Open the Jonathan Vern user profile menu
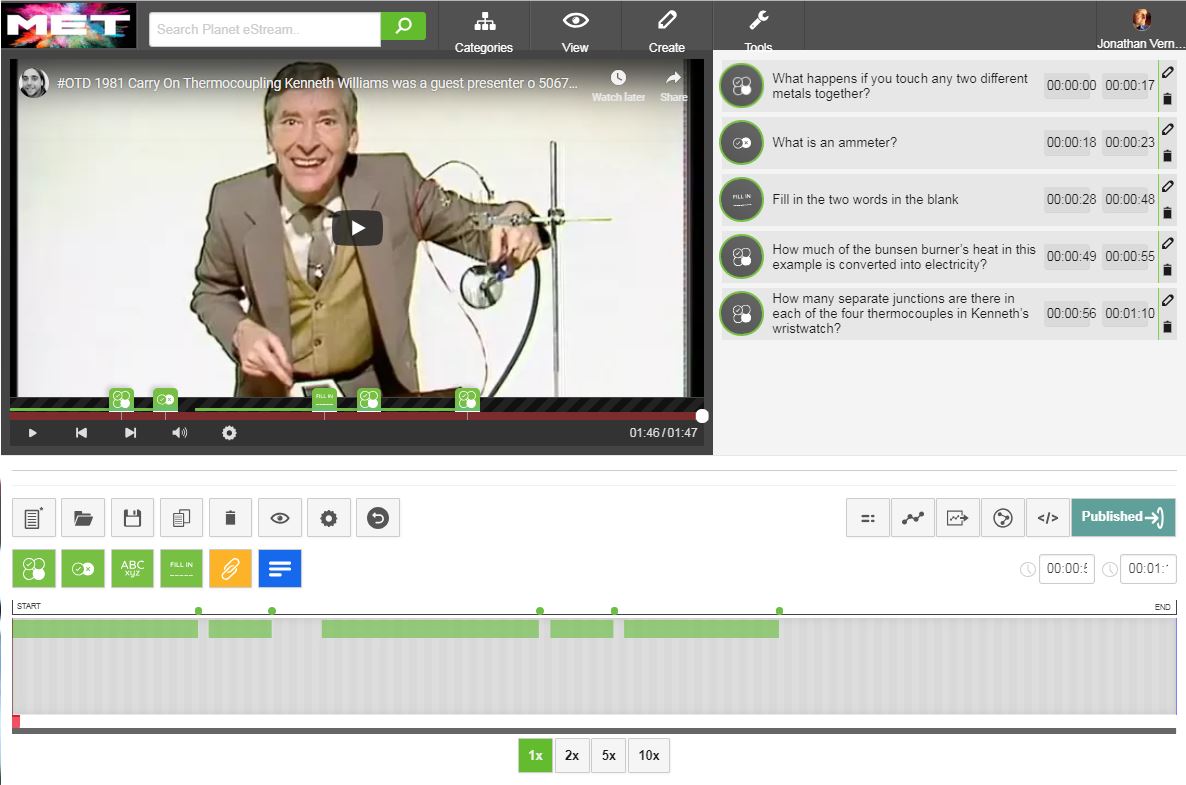1186x785 pixels. [1141, 29]
